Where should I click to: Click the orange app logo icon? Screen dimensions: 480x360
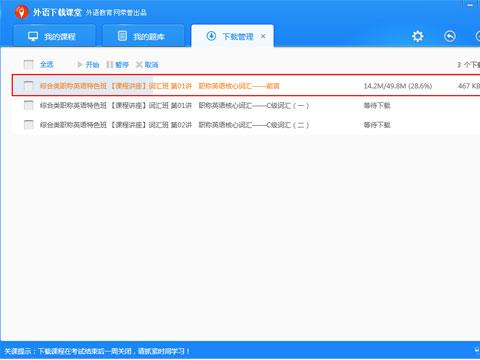21,12
